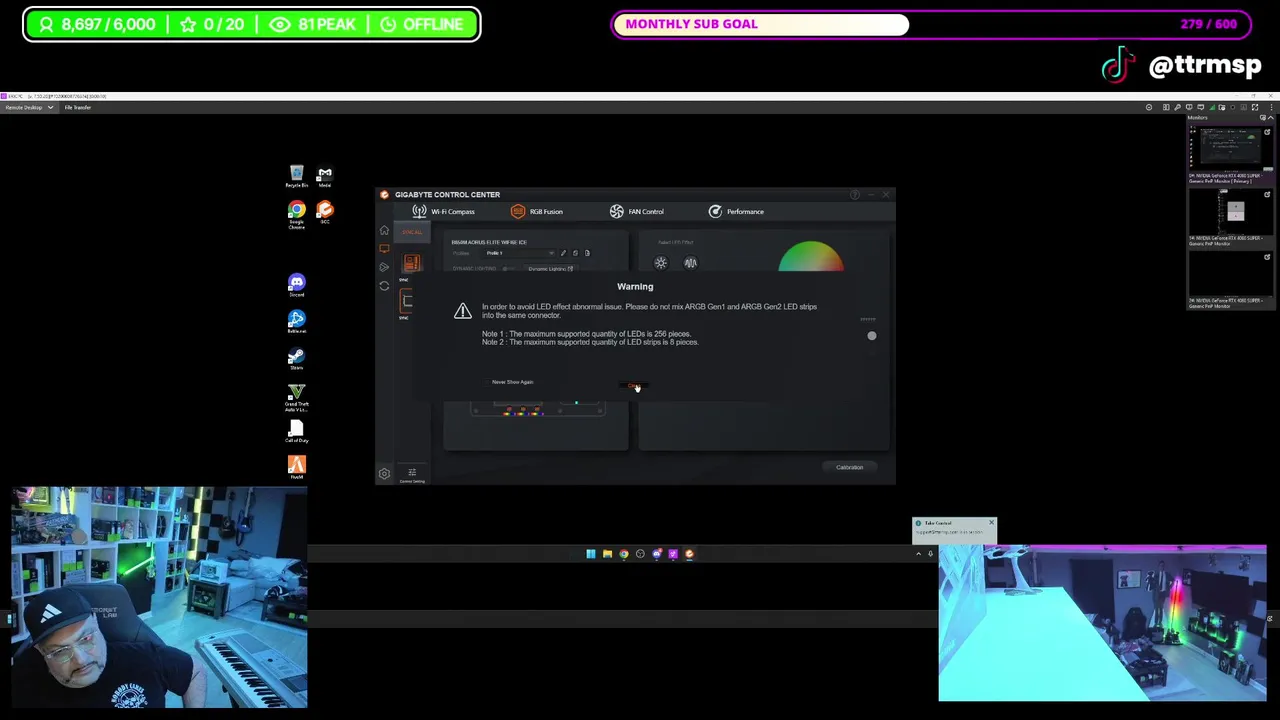Click the help question mark icon
This screenshot has width=1280, height=720.
tap(855, 195)
